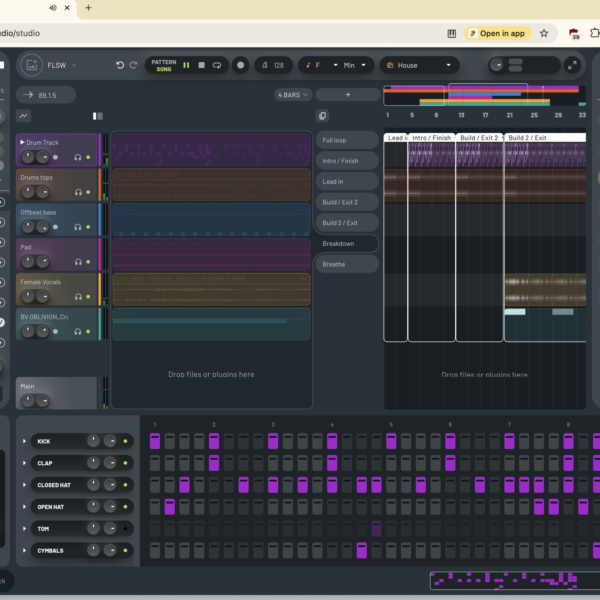Mute the KICK channel green LED
This screenshot has height=600, width=600.
click(x=126, y=441)
